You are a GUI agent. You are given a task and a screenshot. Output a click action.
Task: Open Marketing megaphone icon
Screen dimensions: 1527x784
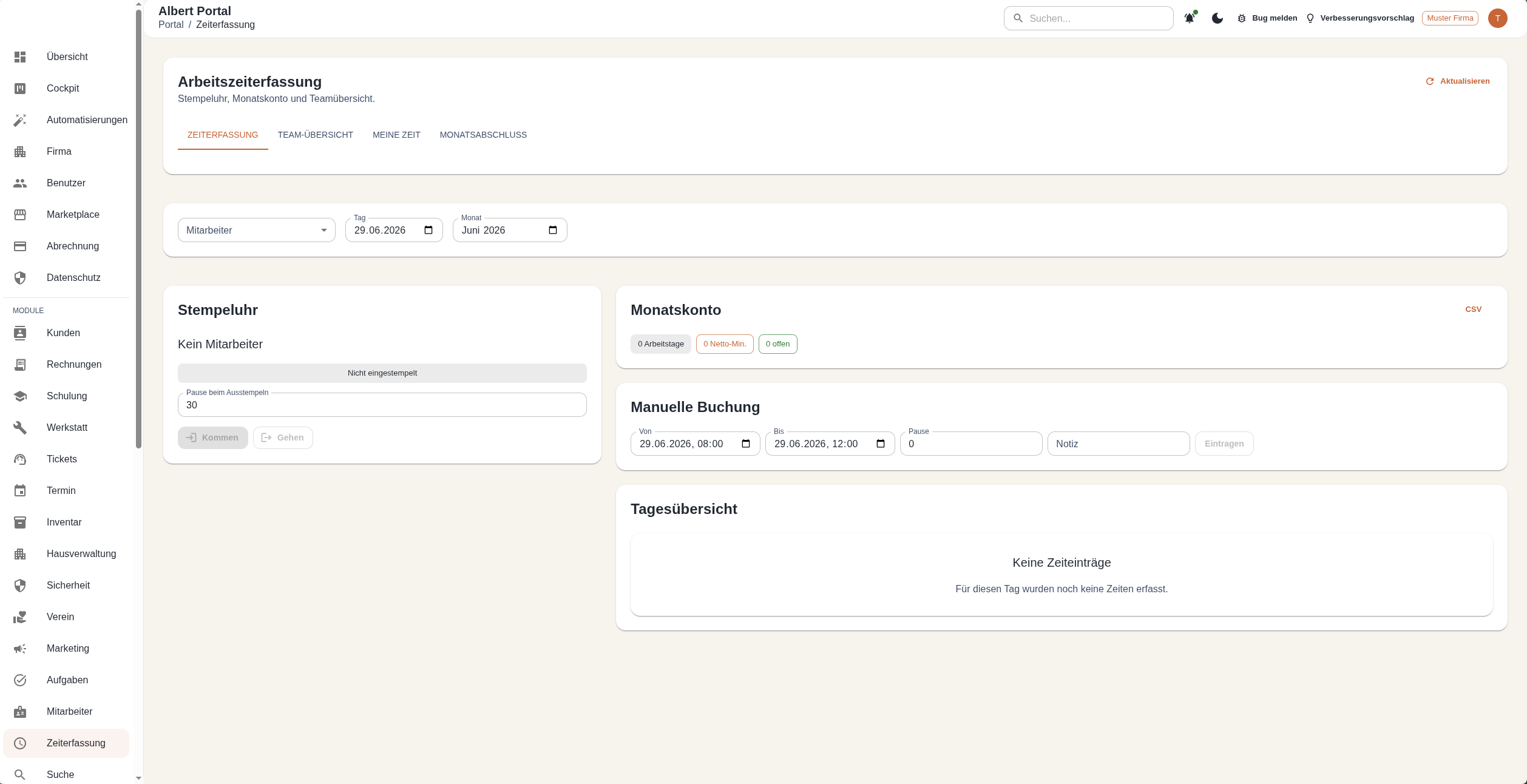[x=20, y=649]
